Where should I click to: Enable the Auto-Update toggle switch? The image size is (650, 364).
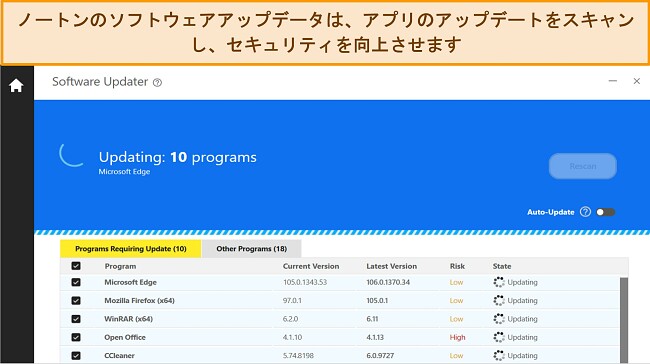[x=605, y=212]
